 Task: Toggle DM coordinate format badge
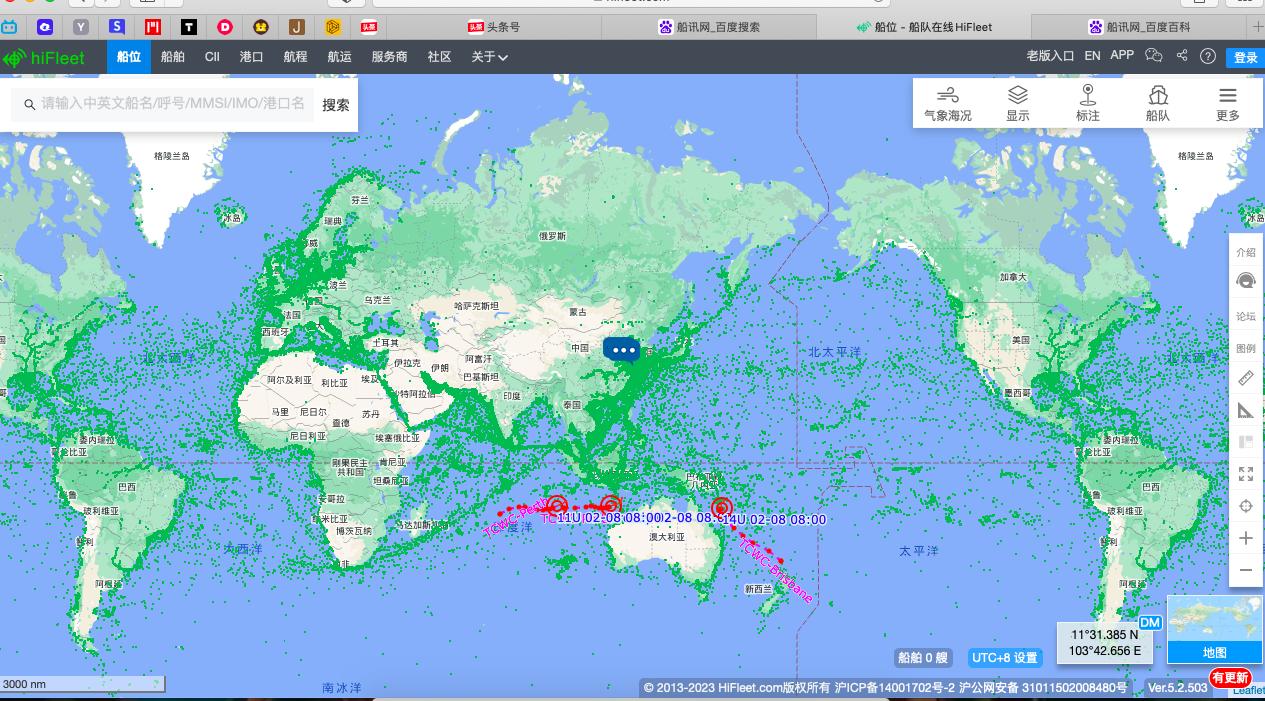[x=1149, y=623]
